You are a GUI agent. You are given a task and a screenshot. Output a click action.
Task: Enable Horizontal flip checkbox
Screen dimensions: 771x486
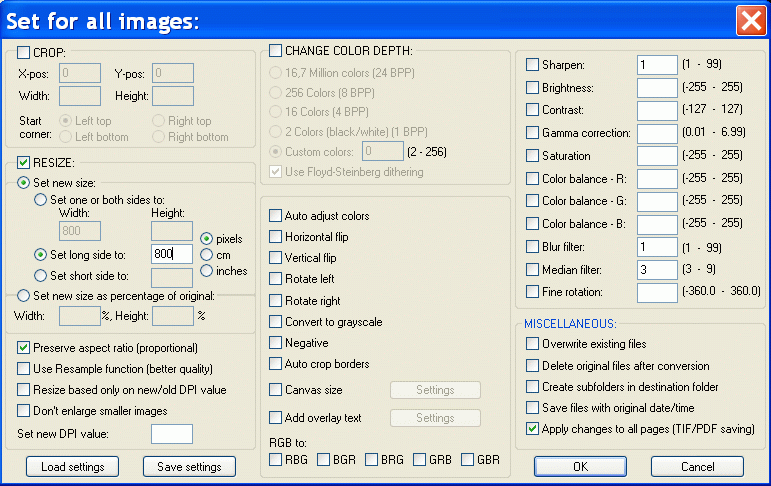point(276,237)
